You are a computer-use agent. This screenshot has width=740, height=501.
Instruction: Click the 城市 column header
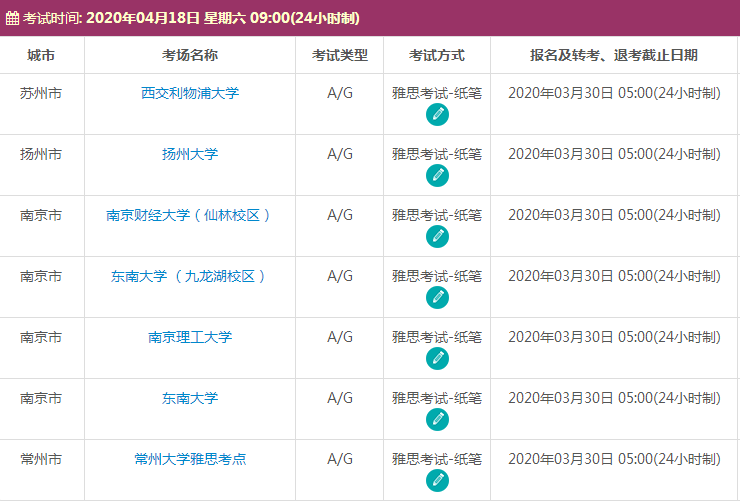(41, 55)
